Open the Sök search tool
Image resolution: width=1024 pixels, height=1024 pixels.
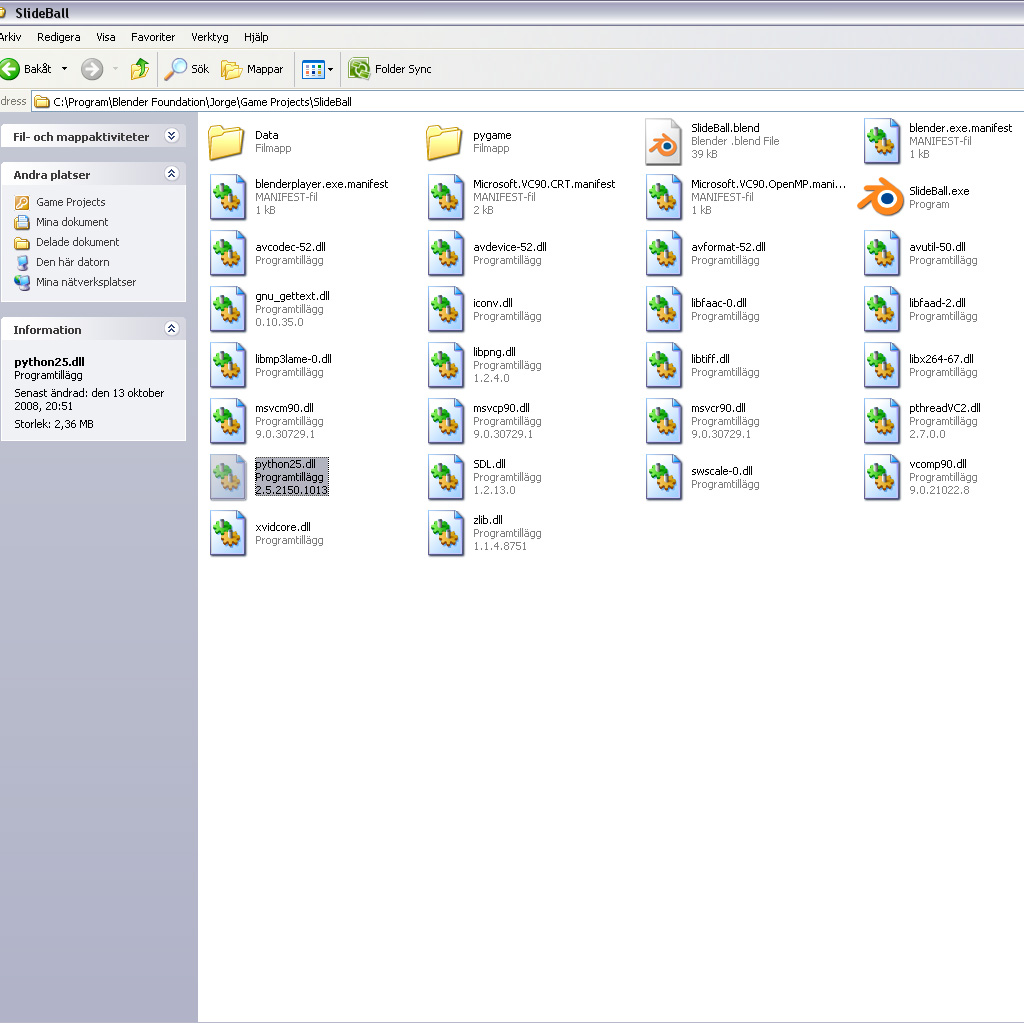click(187, 69)
